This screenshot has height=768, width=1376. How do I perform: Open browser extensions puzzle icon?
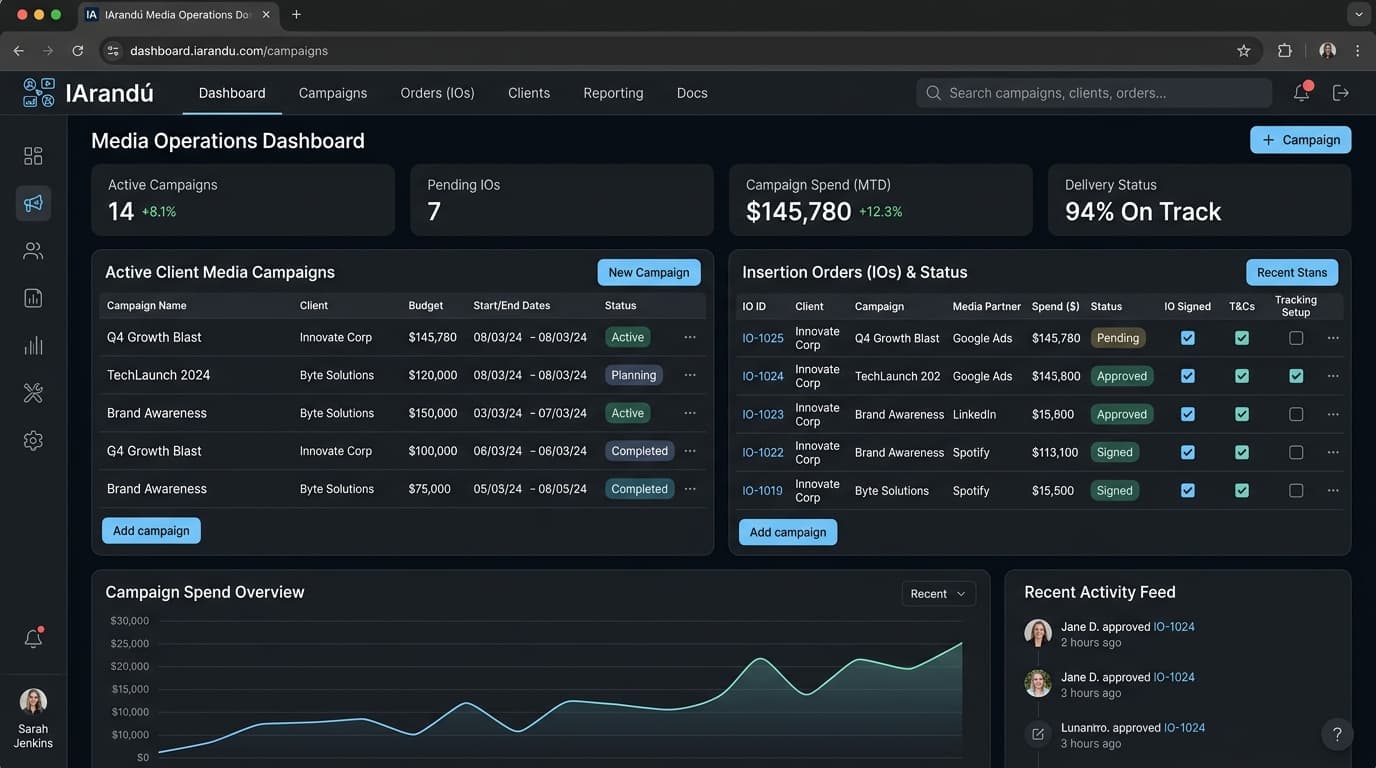click(1285, 50)
